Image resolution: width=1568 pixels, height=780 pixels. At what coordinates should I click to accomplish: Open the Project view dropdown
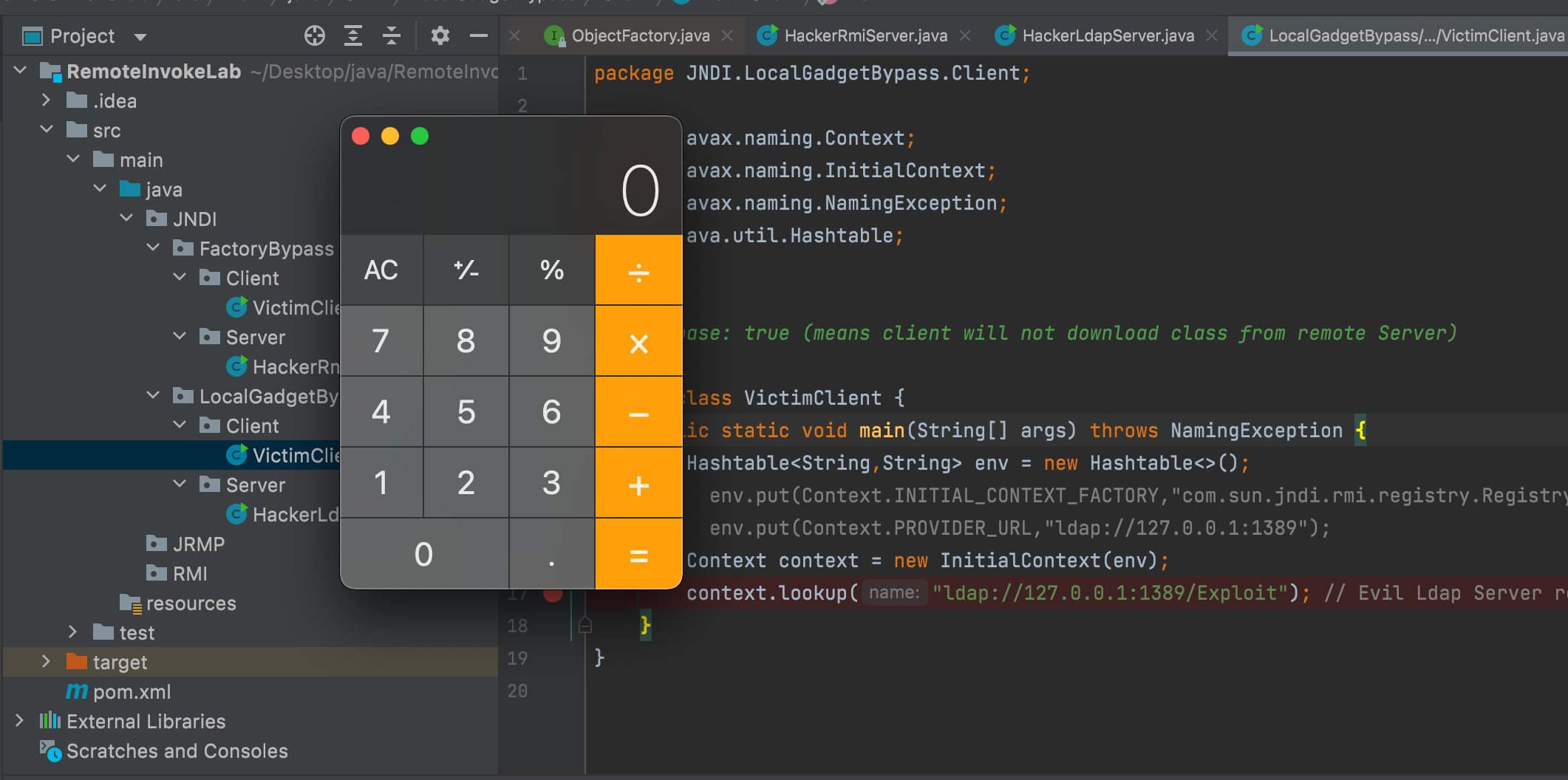click(140, 36)
